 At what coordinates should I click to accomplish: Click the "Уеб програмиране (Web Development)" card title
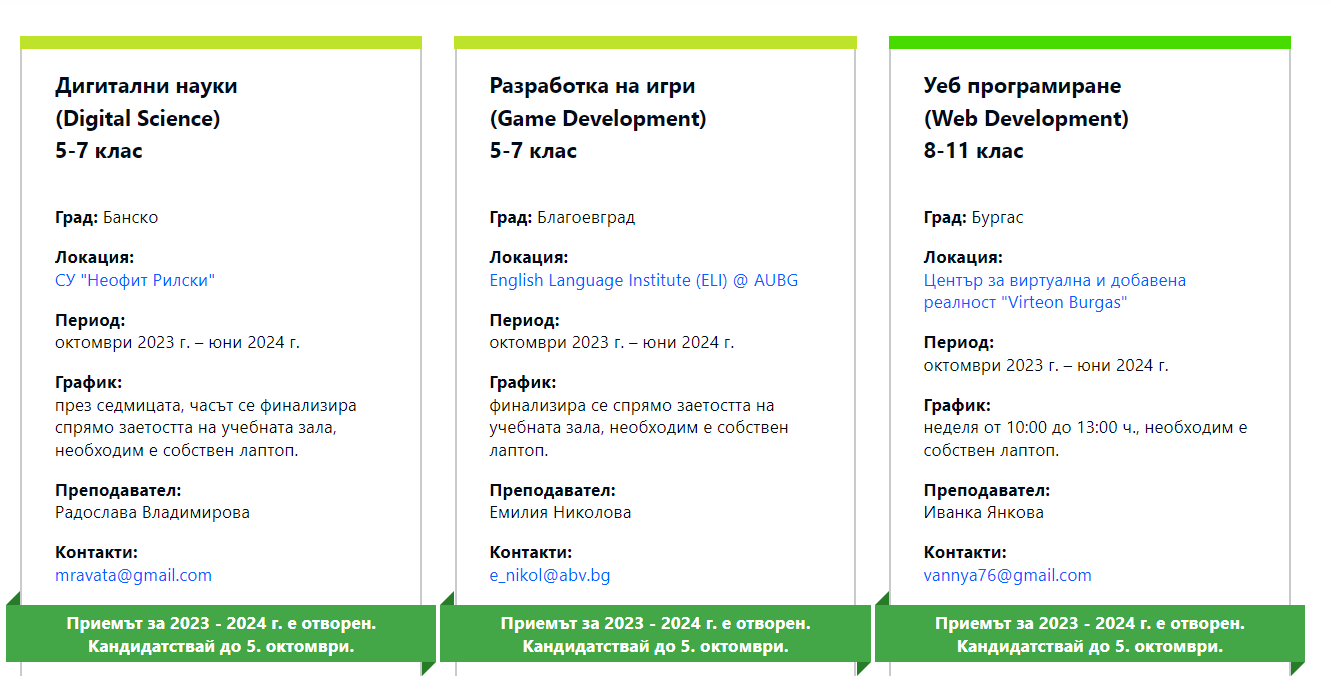(1025, 102)
